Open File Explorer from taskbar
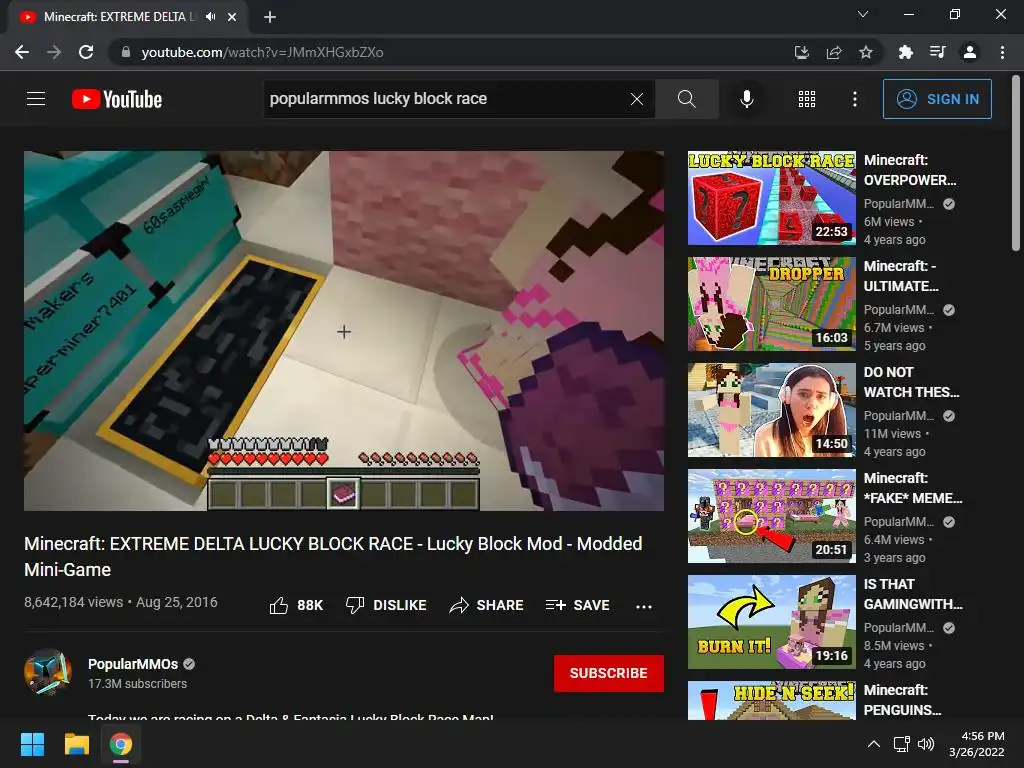 [76, 744]
